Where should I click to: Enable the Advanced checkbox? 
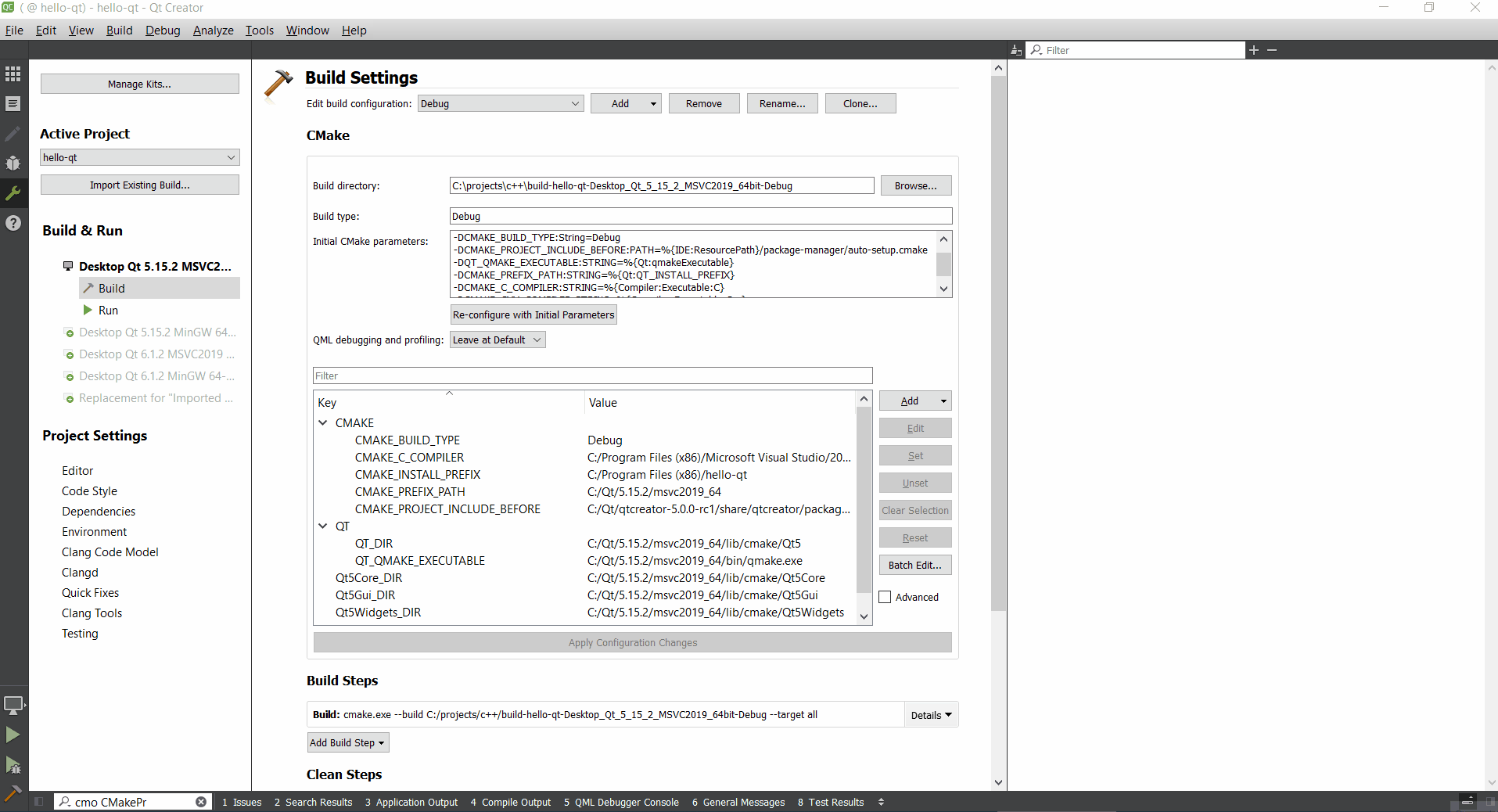(886, 597)
